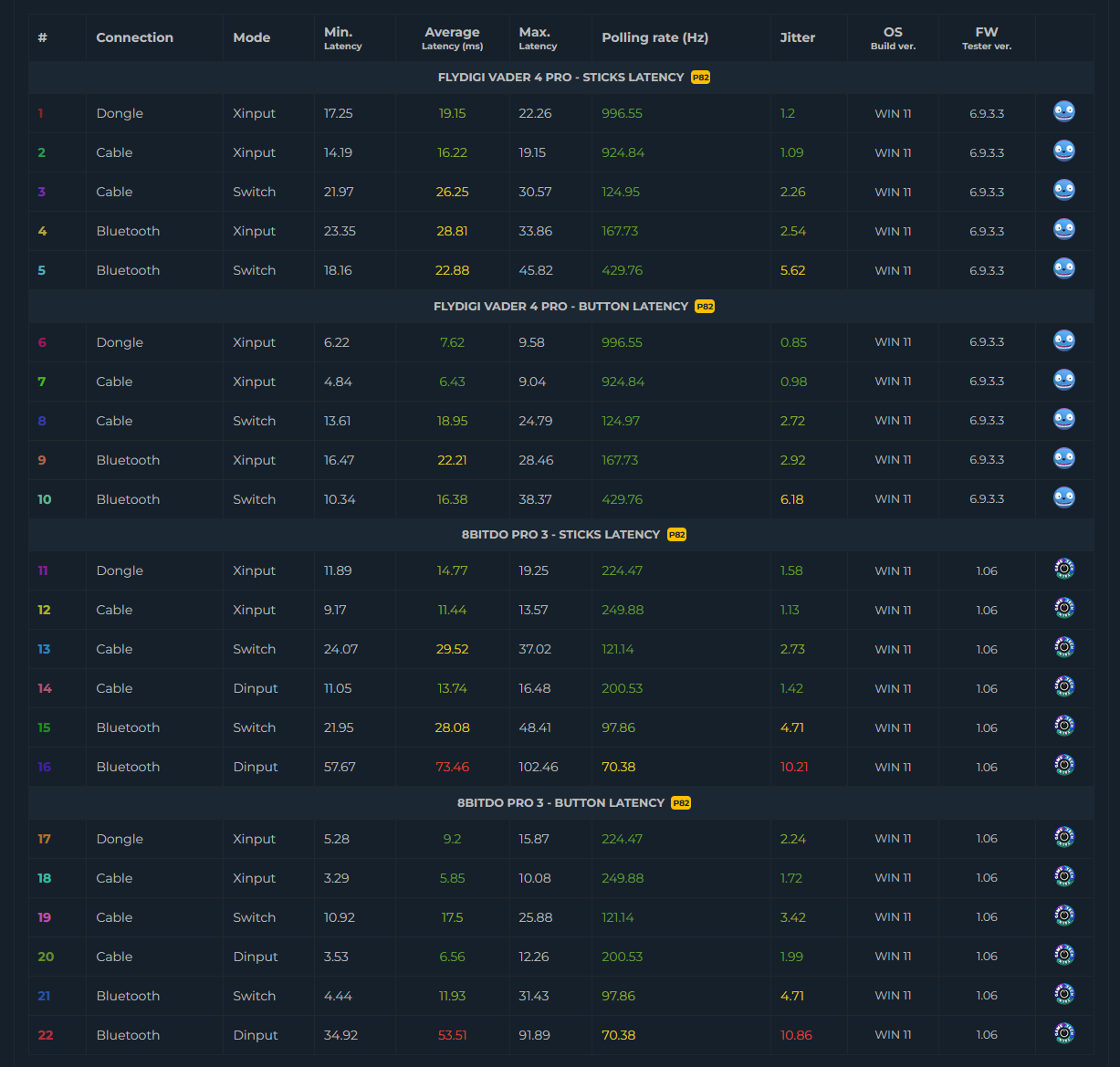Viewport: 1120px width, 1067px height.
Task: Click min latency value 34.92
Action: pyautogui.click(x=340, y=1035)
